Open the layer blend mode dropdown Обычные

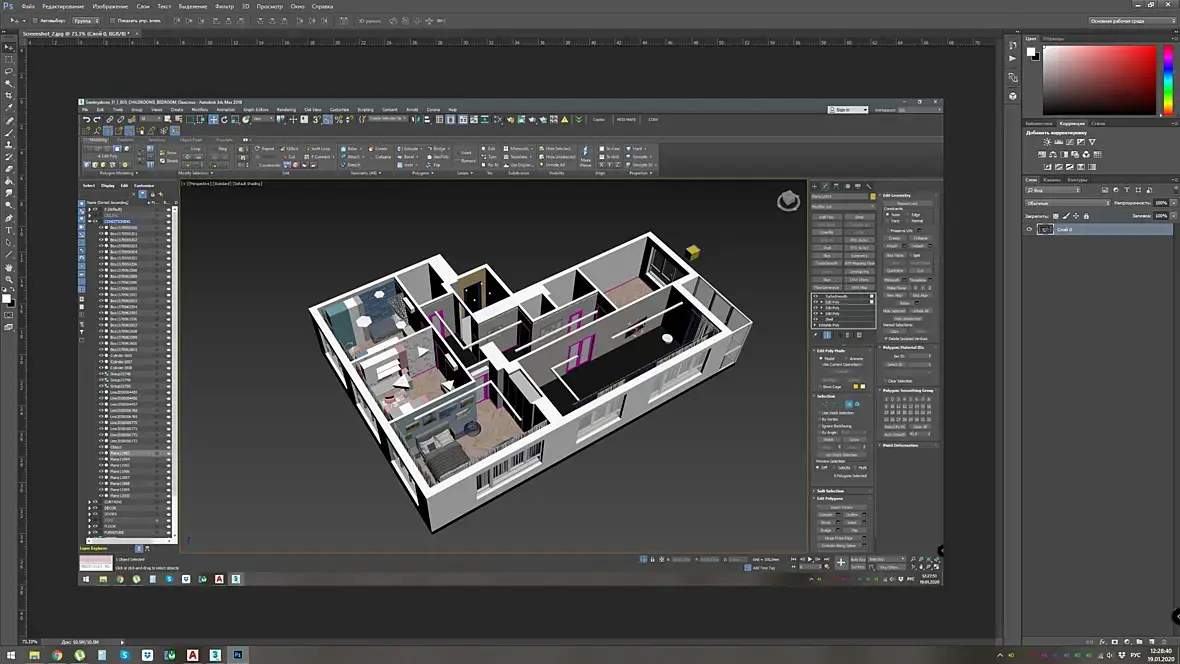(x=1068, y=202)
